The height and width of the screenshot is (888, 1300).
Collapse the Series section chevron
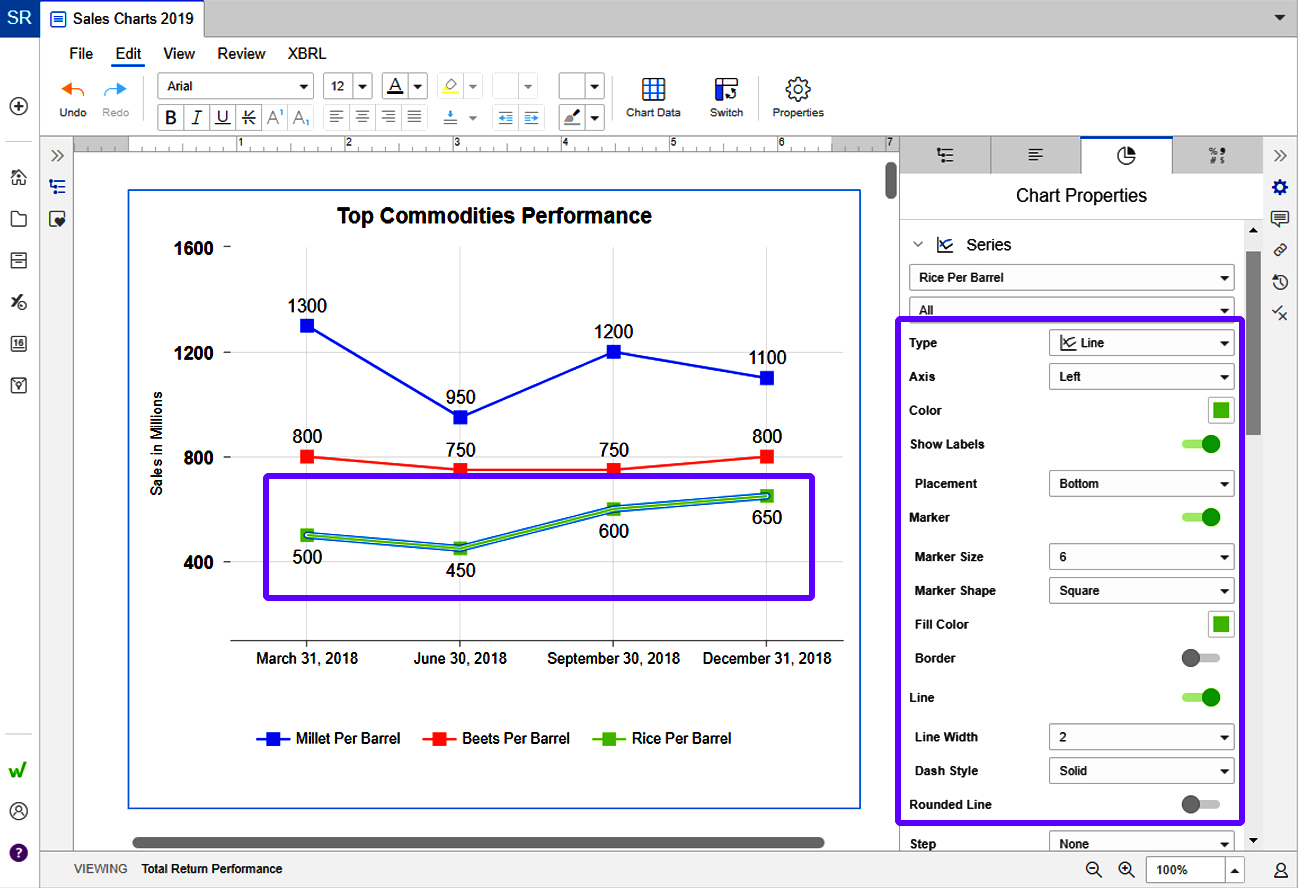click(917, 245)
